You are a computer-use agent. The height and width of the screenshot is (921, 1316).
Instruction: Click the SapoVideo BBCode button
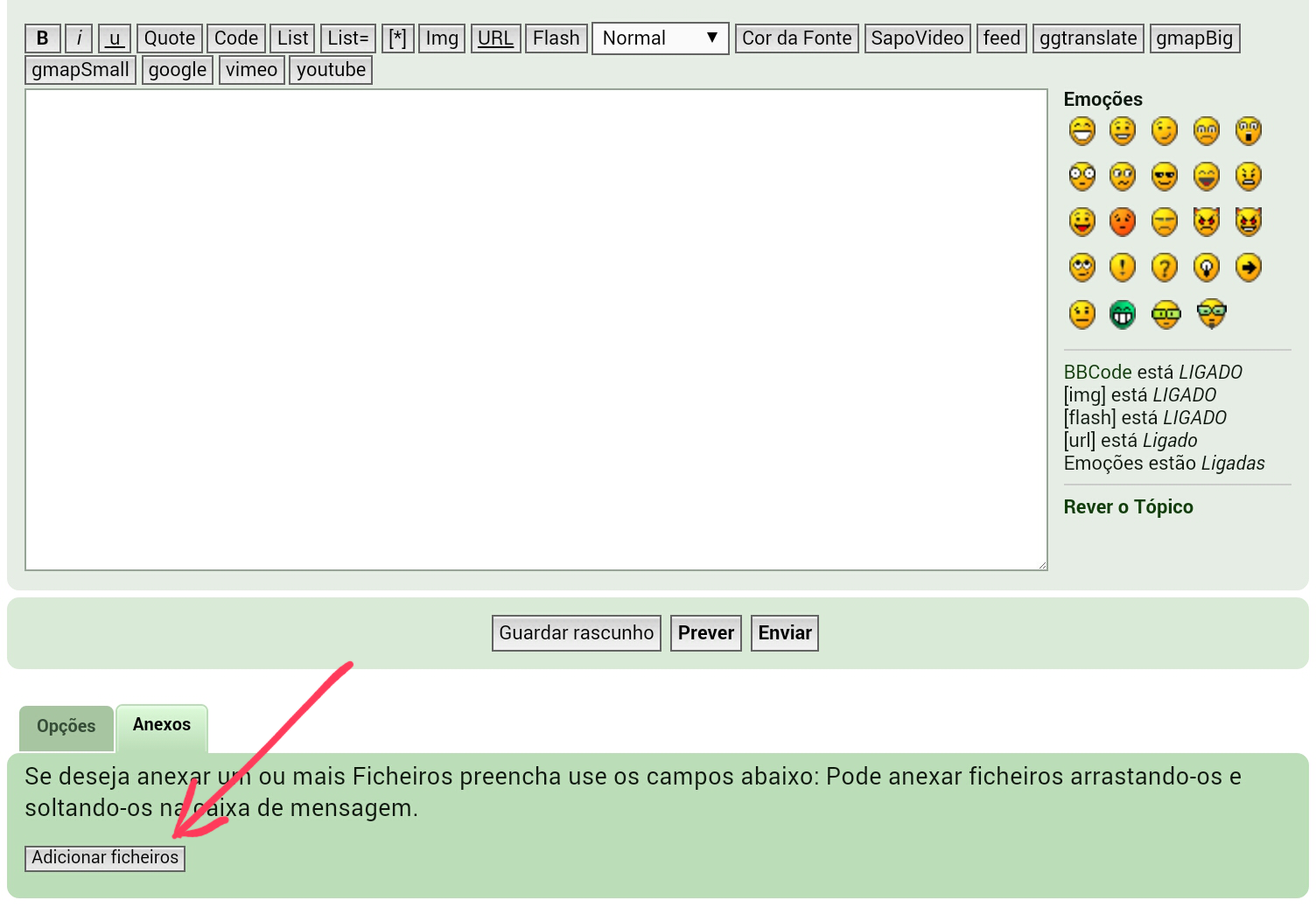point(918,38)
